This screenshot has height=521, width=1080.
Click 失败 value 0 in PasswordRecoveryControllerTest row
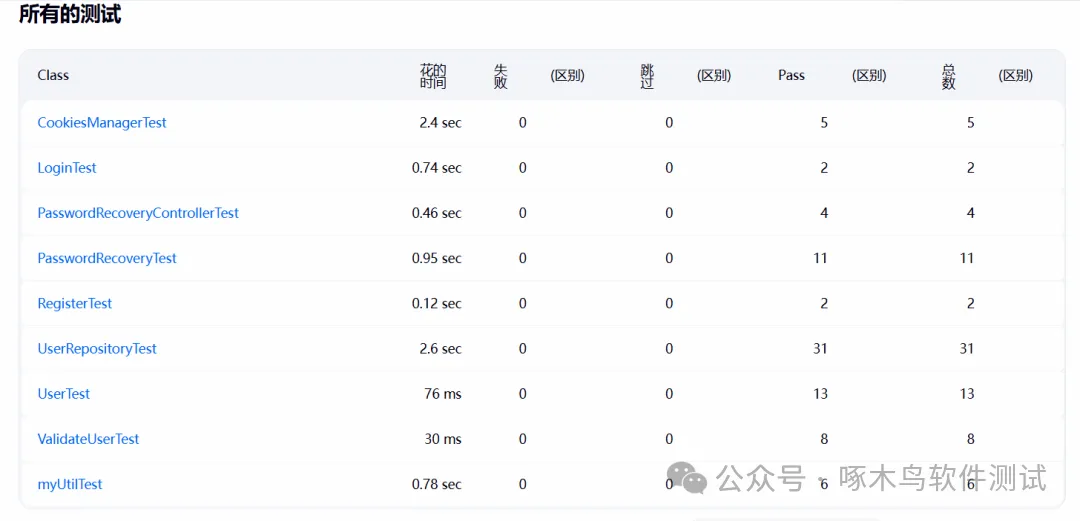click(x=523, y=213)
